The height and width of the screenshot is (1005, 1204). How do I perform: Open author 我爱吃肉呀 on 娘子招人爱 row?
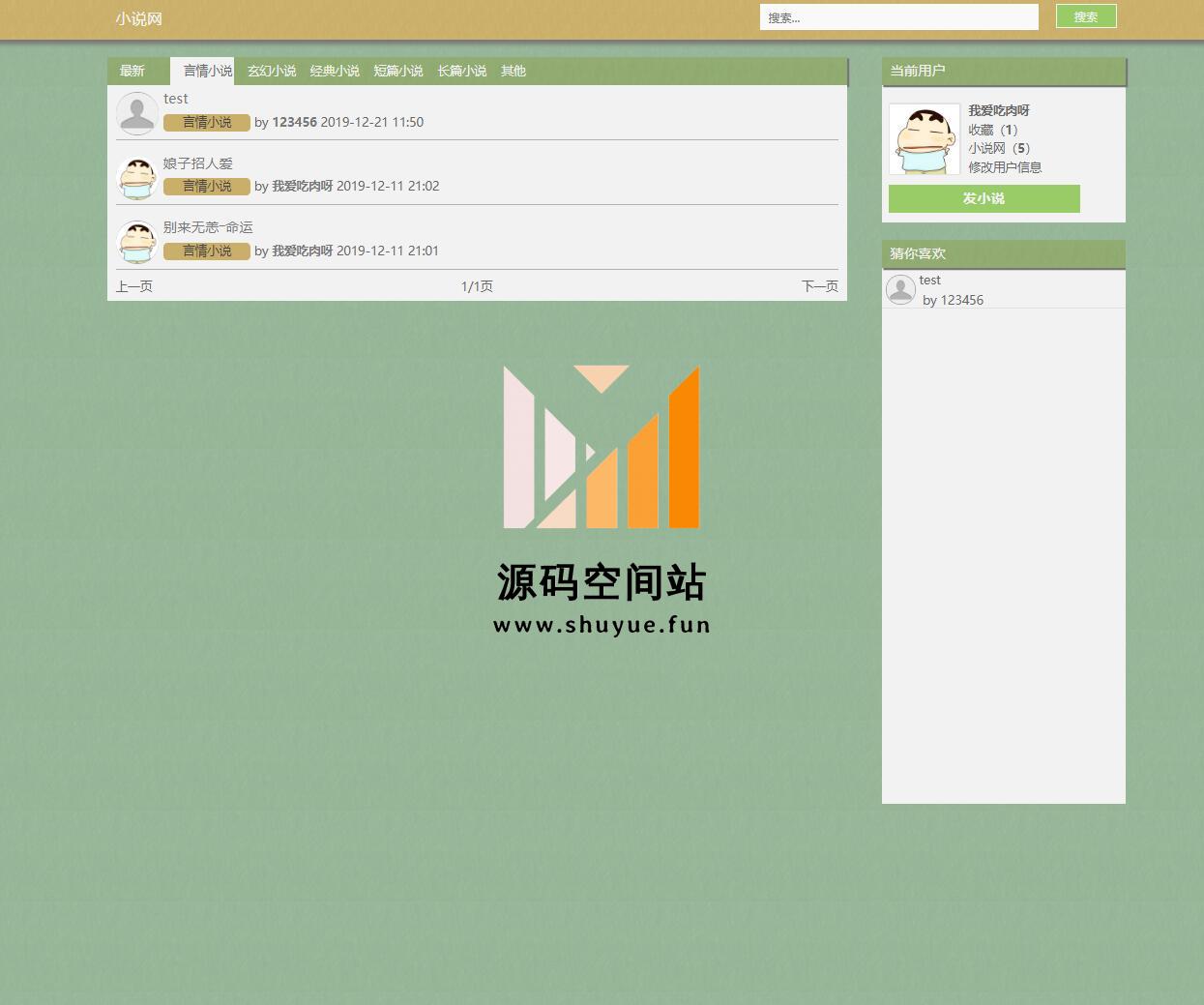(302, 186)
